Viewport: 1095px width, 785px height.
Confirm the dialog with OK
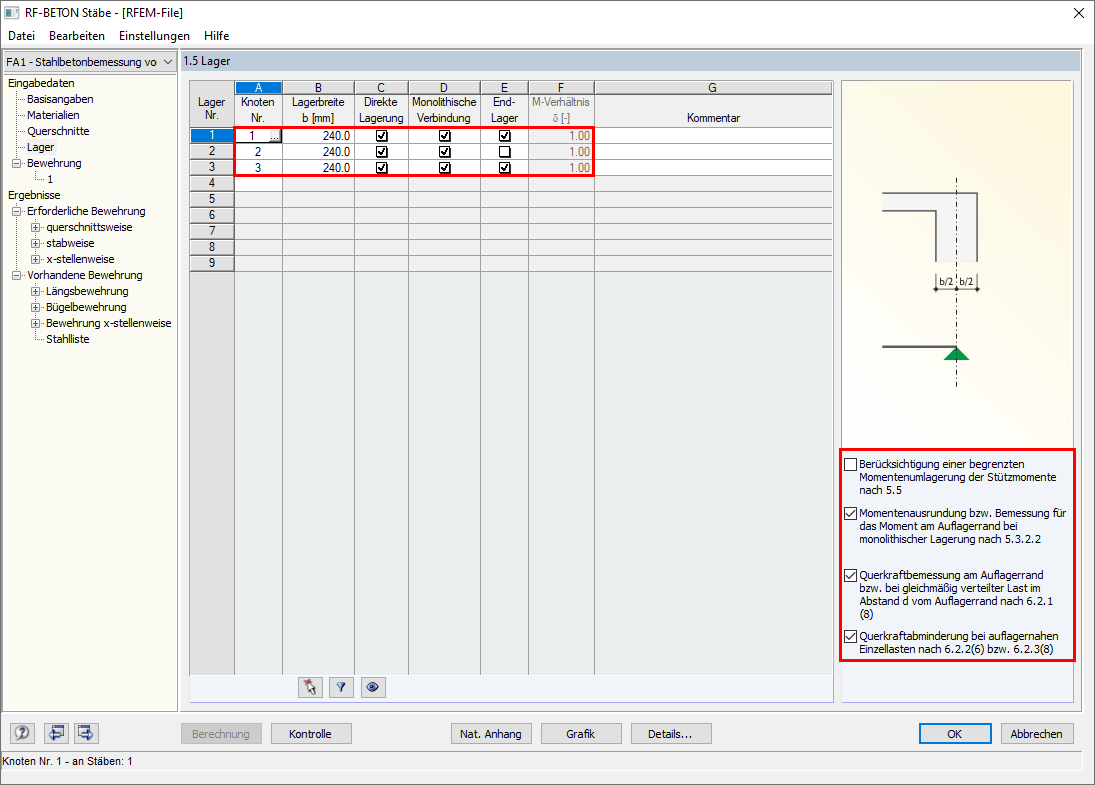[954, 733]
